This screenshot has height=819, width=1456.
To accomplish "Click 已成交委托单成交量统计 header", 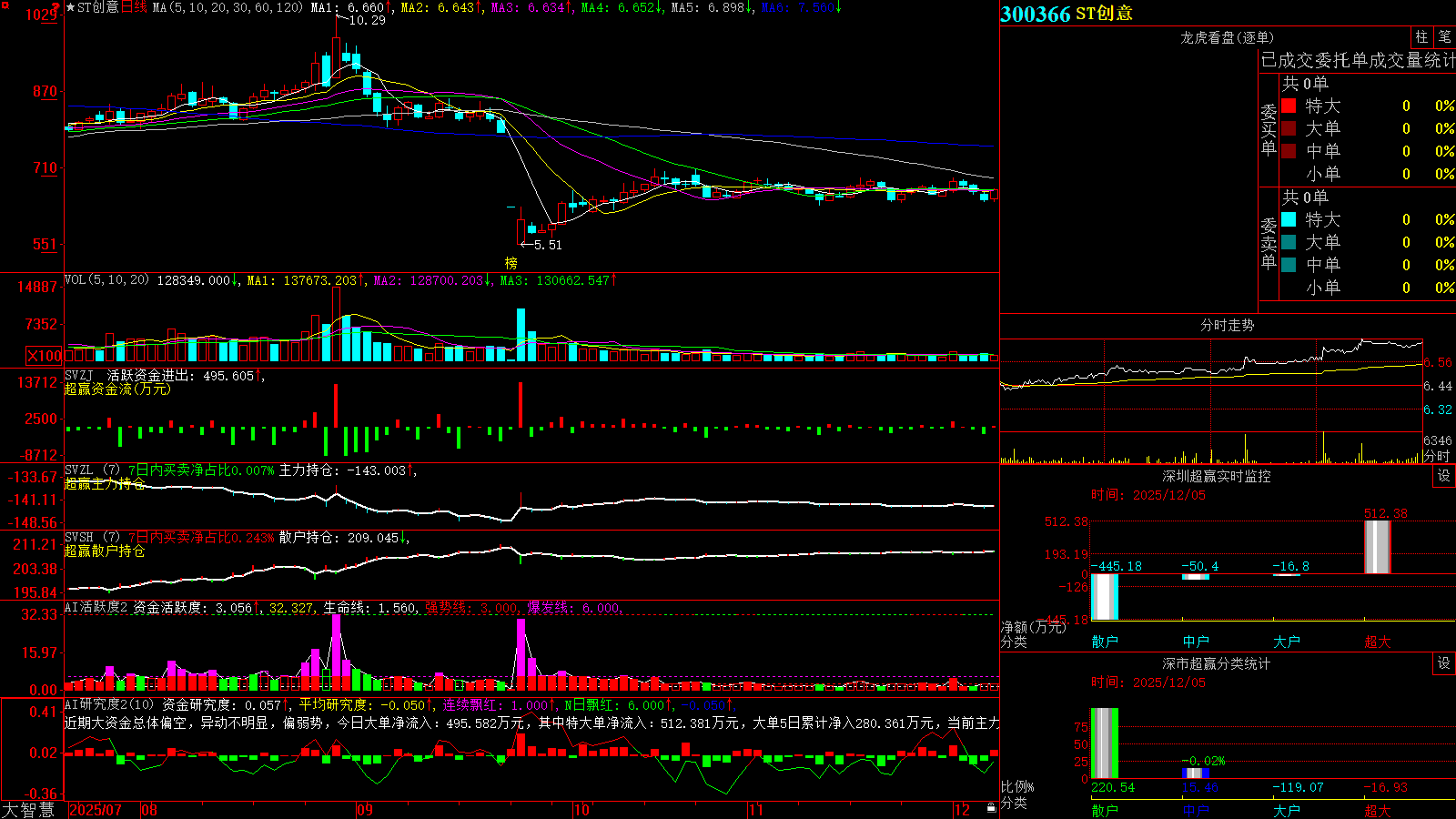I will [x=1358, y=60].
